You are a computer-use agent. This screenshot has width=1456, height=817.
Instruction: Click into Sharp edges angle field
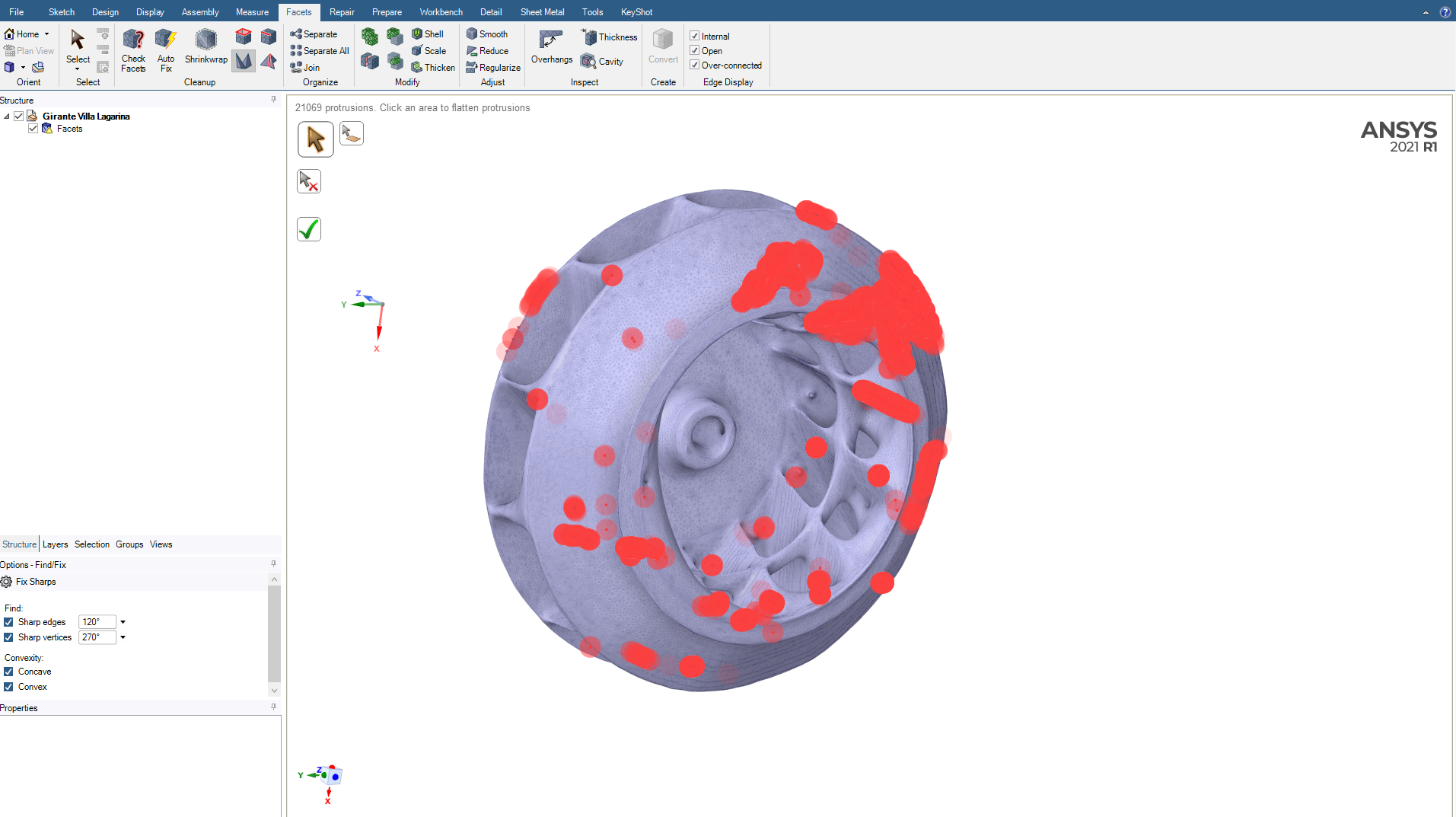pyautogui.click(x=97, y=622)
